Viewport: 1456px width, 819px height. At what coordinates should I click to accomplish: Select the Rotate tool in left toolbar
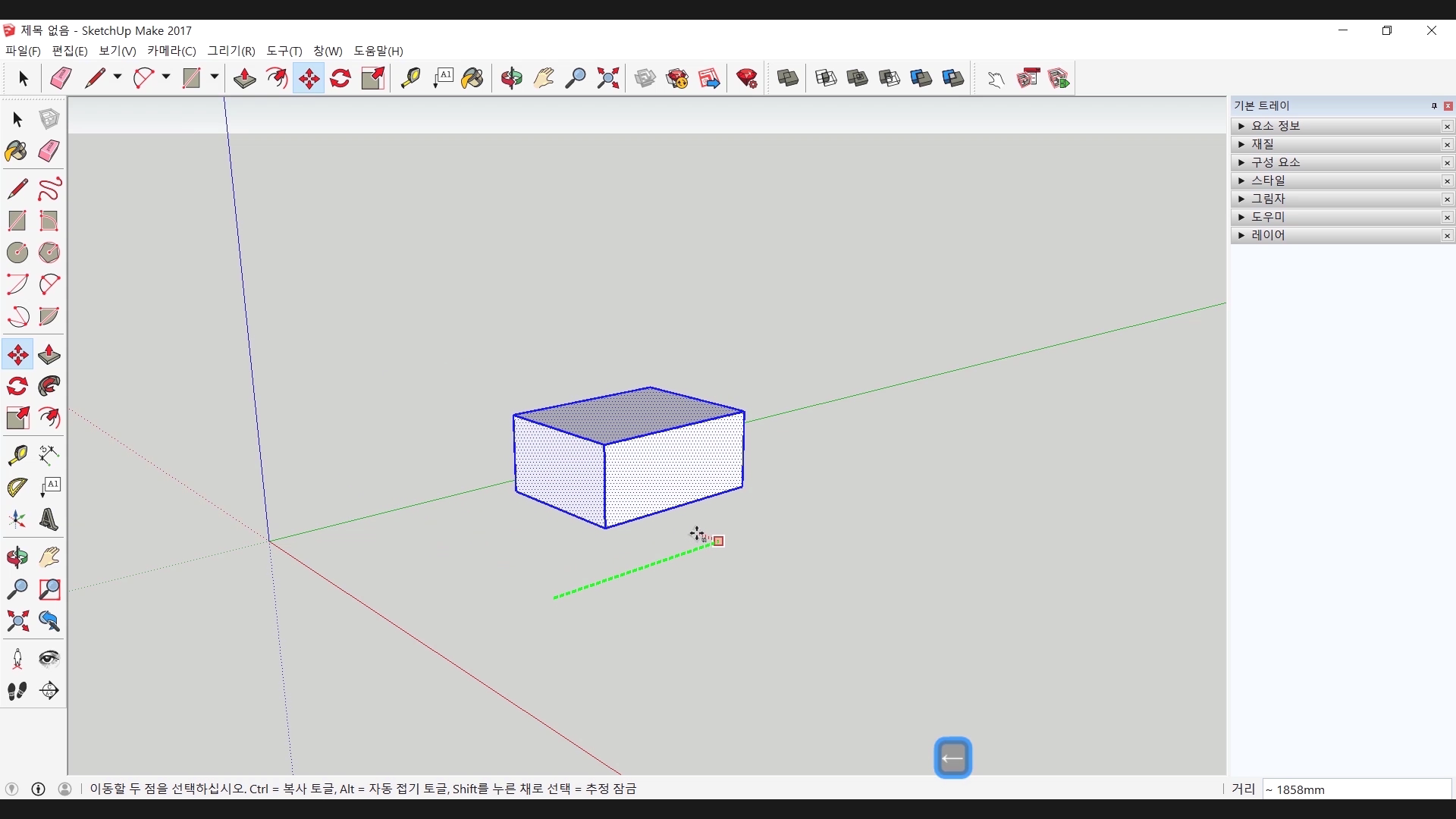(x=17, y=387)
